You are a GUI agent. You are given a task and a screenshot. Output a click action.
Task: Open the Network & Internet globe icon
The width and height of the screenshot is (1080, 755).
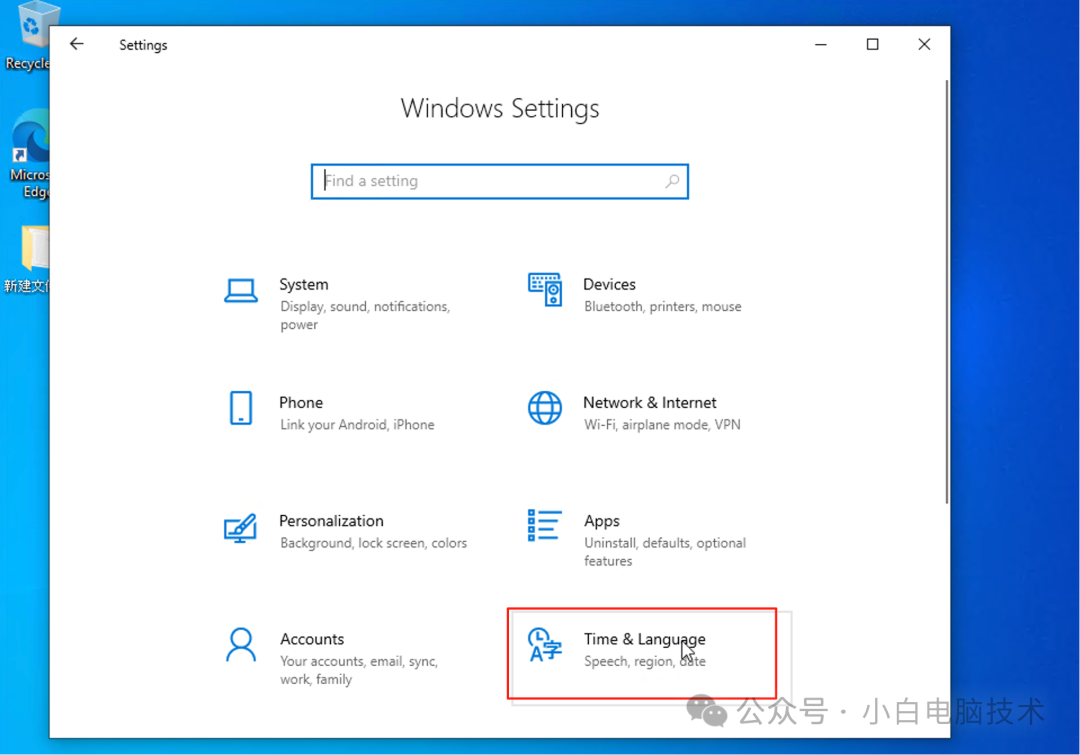[x=545, y=408]
